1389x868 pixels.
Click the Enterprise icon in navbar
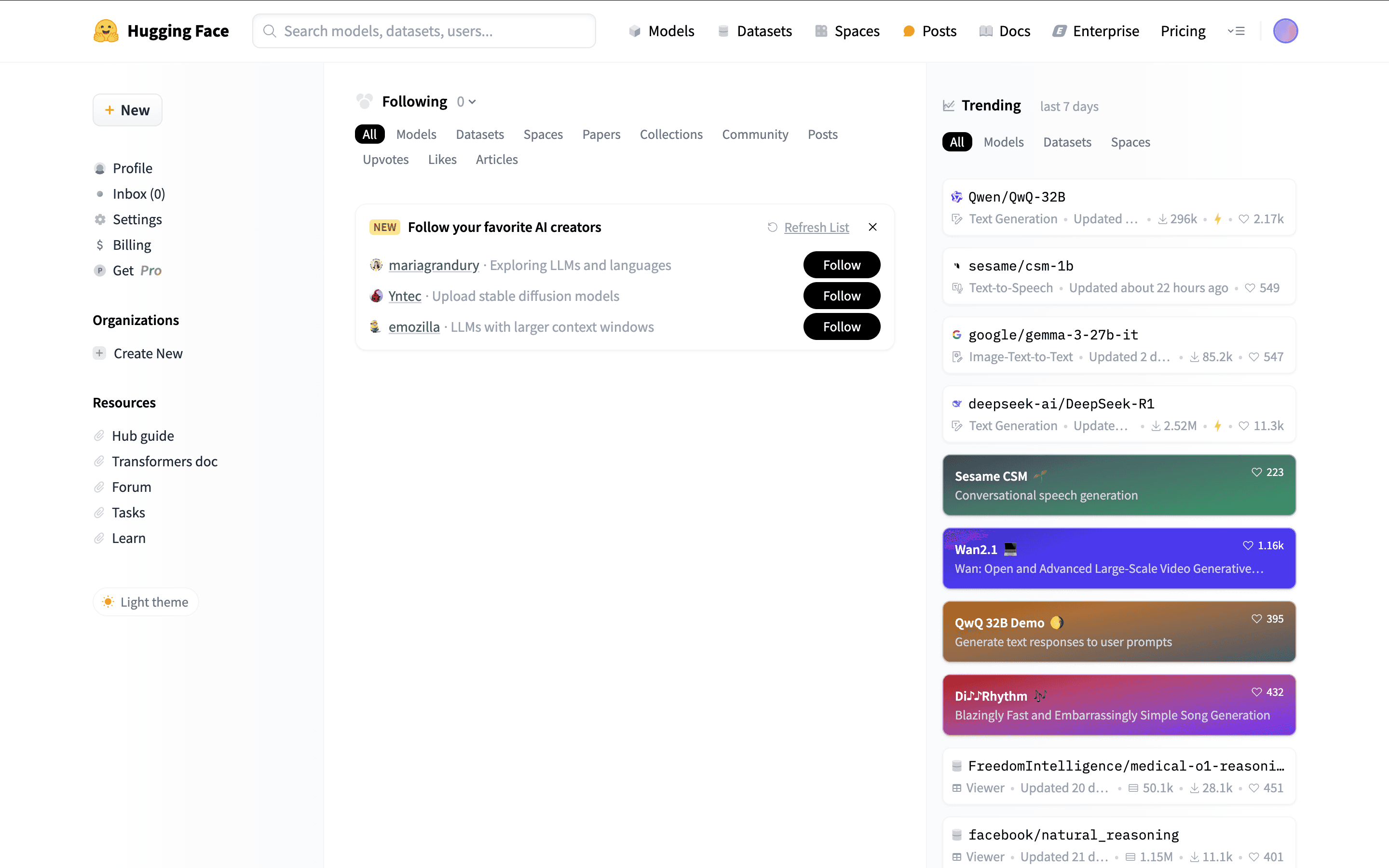point(1059,31)
